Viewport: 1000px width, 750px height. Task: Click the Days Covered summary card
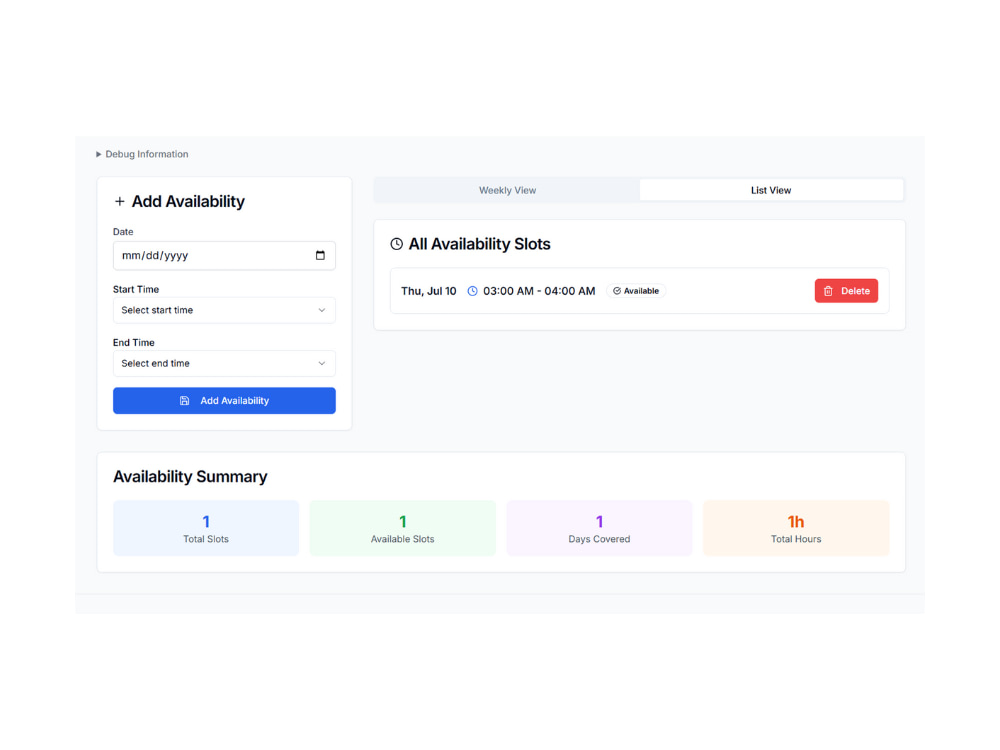point(599,528)
